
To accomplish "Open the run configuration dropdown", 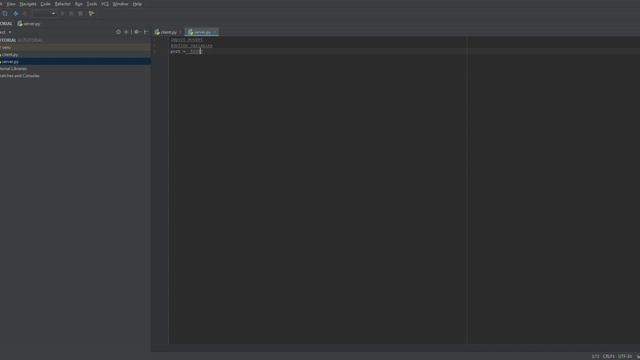I will tap(44, 13).
